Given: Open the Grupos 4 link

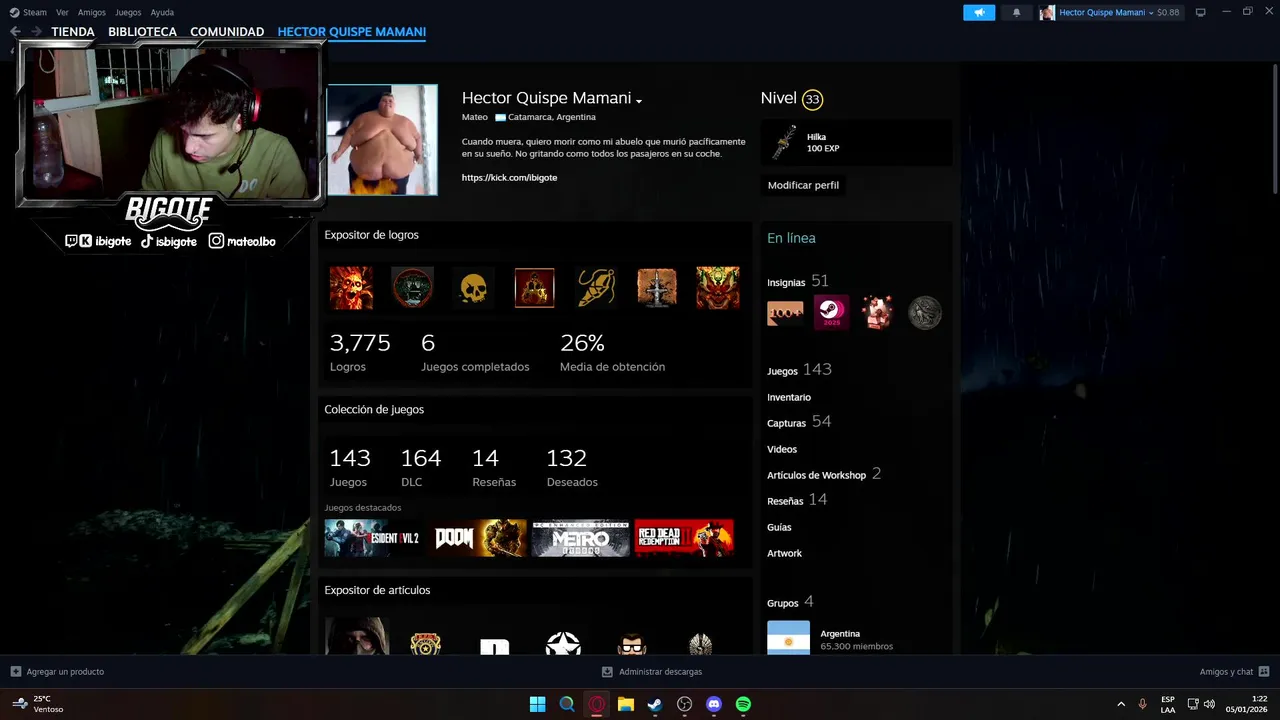Looking at the screenshot, I should 790,602.
